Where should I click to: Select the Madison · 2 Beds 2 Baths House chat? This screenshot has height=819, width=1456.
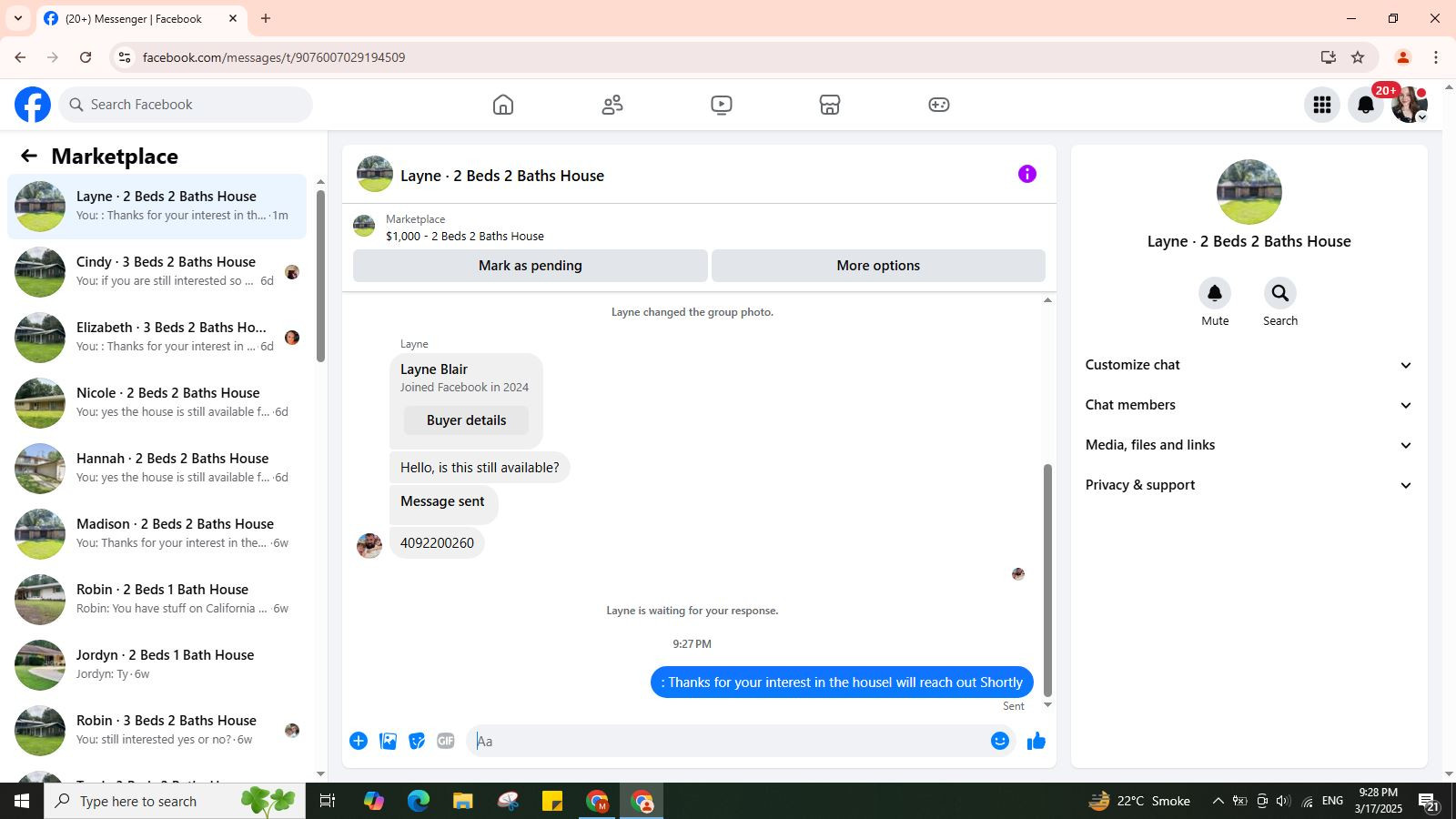click(x=157, y=534)
